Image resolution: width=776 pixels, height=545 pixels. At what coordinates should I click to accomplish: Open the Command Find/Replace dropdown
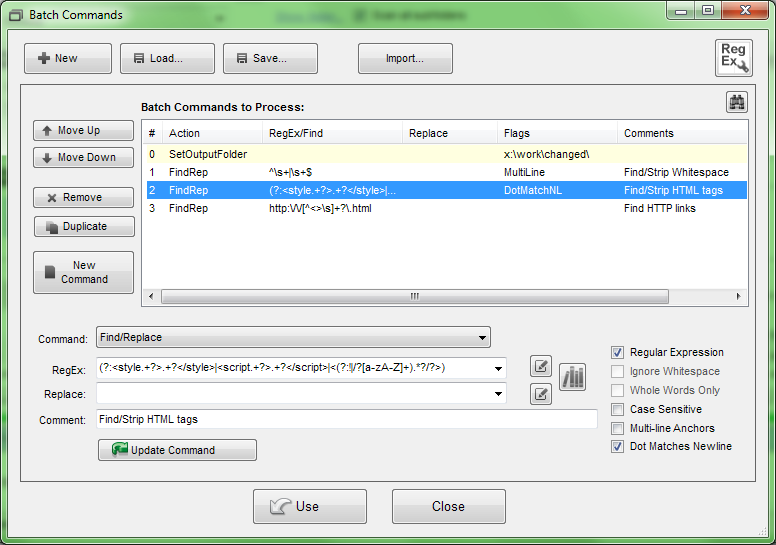tap(293, 337)
